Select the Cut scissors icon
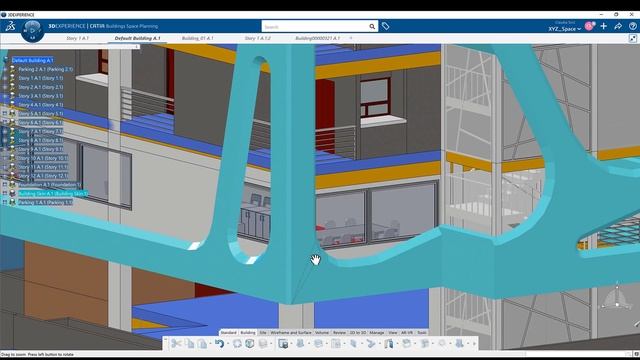Viewport: 640px width, 360px height. [x=176, y=344]
